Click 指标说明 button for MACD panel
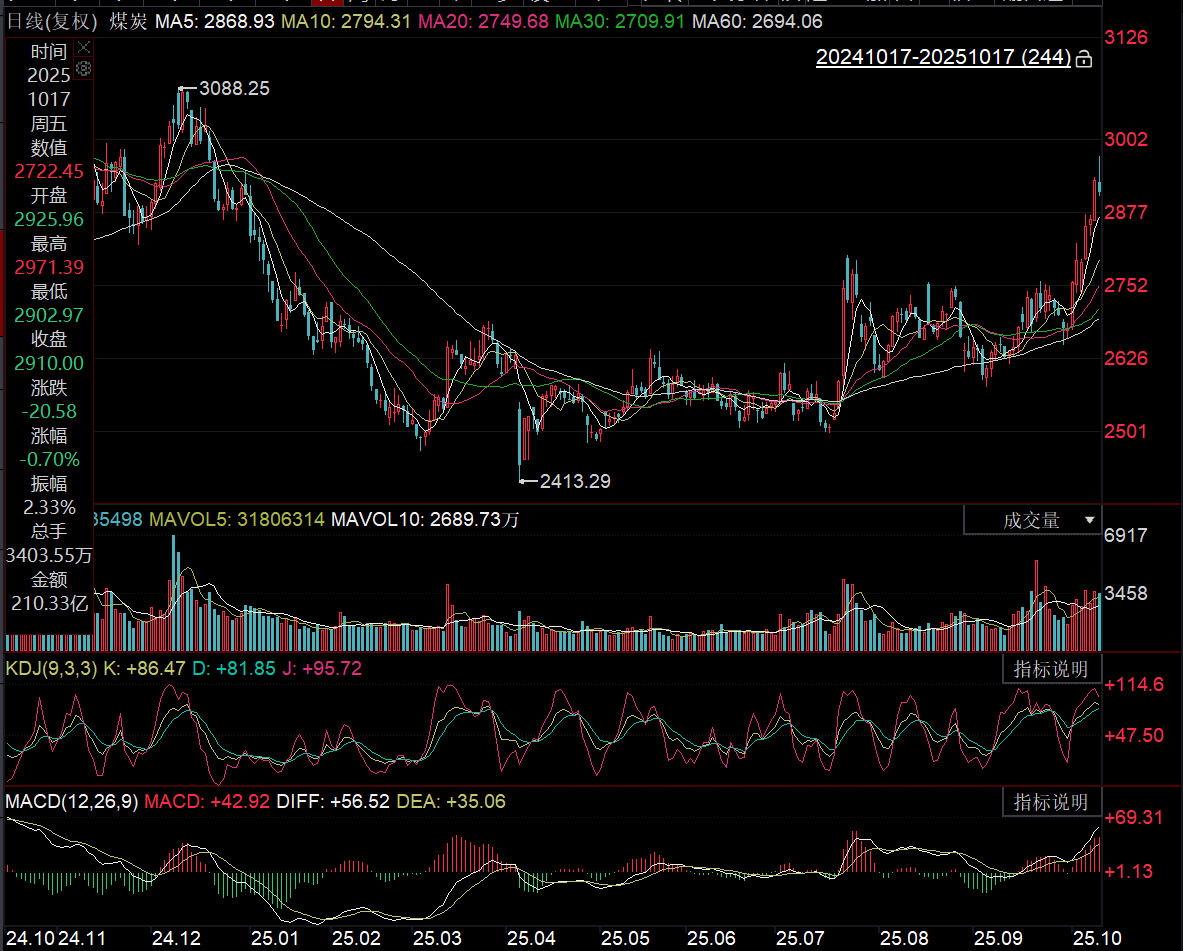Image resolution: width=1183 pixels, height=951 pixels. (1050, 801)
